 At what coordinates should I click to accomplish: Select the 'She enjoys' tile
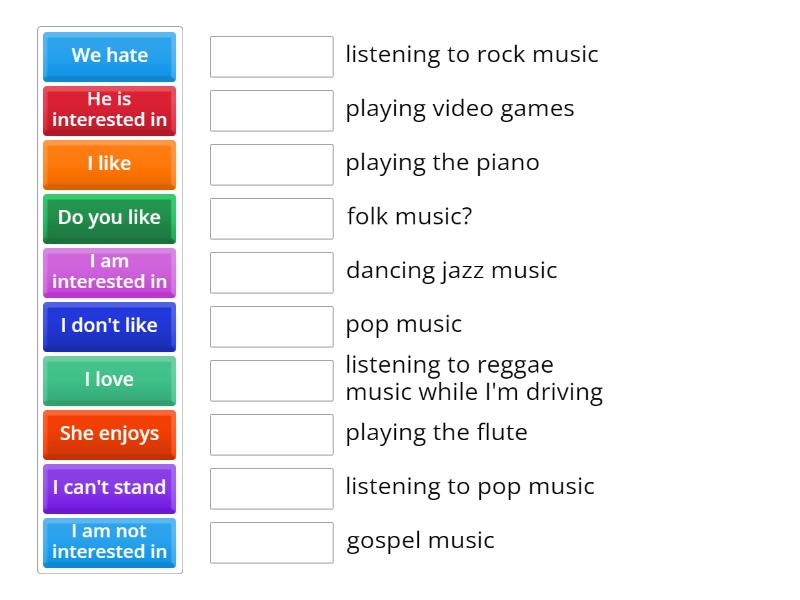(109, 434)
